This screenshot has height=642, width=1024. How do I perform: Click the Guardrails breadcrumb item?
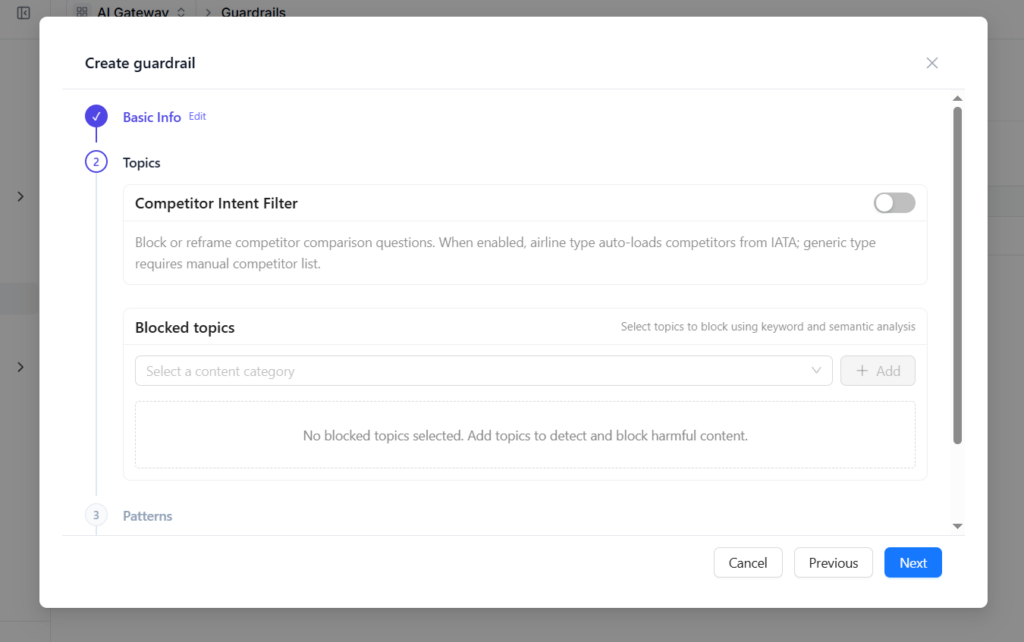253,12
